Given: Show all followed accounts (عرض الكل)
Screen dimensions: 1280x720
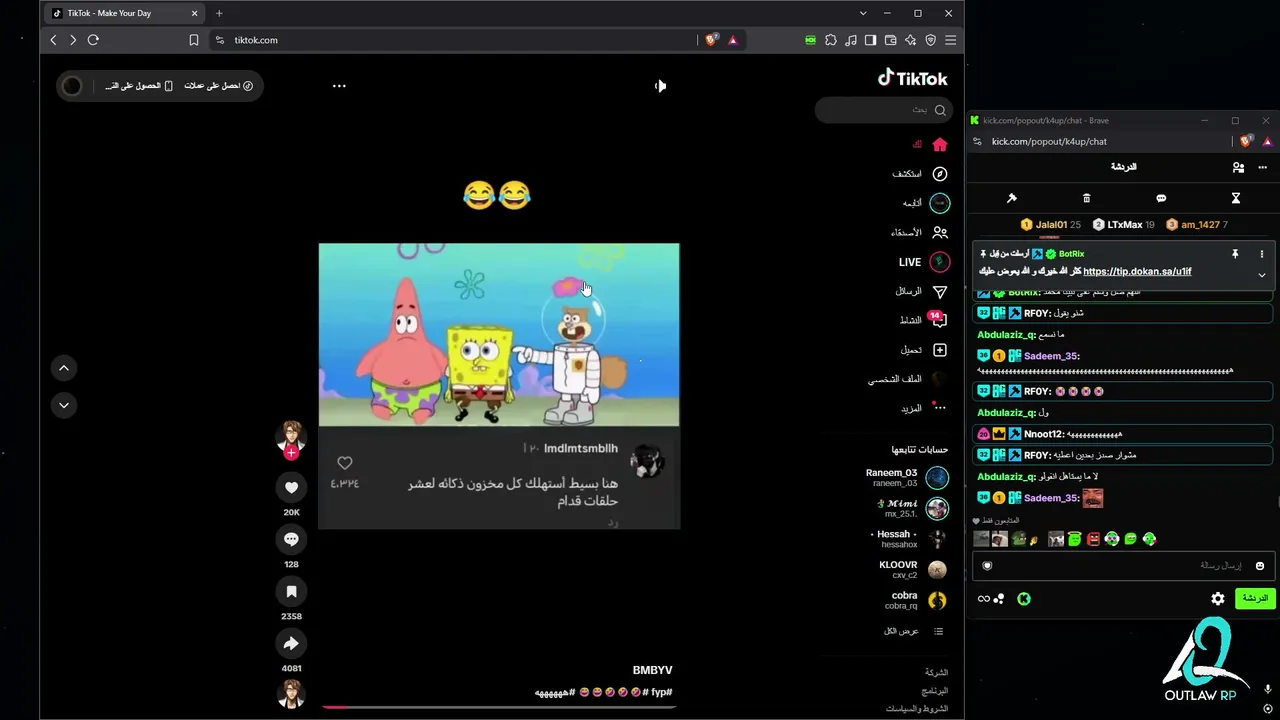Looking at the screenshot, I should pos(914,631).
